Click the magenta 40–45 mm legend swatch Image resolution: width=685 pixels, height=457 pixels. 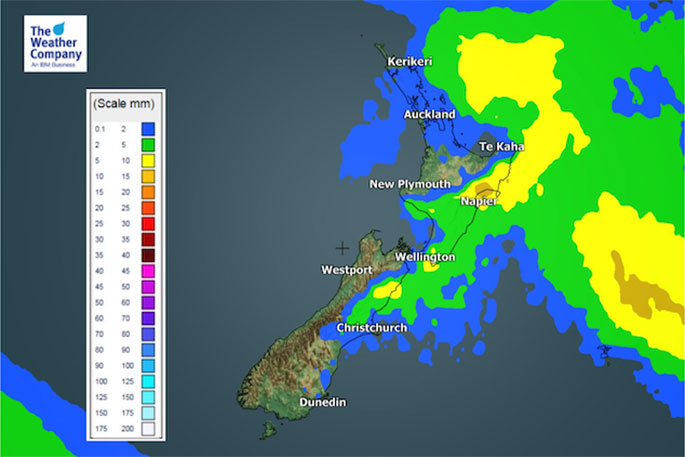[x=147, y=271]
